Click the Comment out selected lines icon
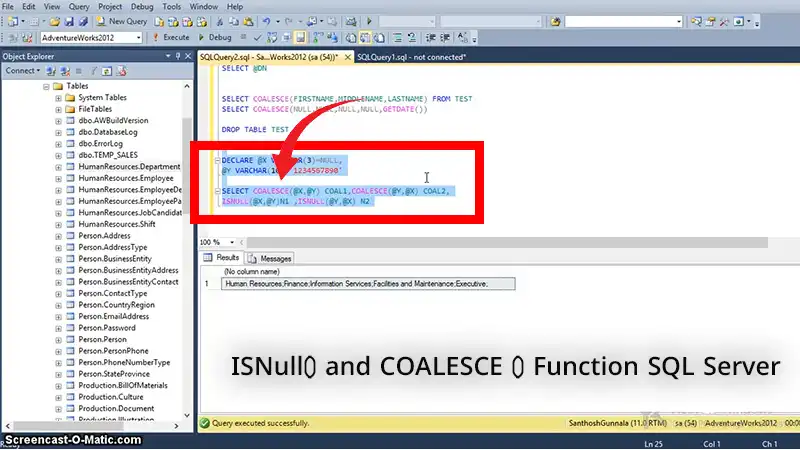The image size is (800, 450). click(397, 38)
